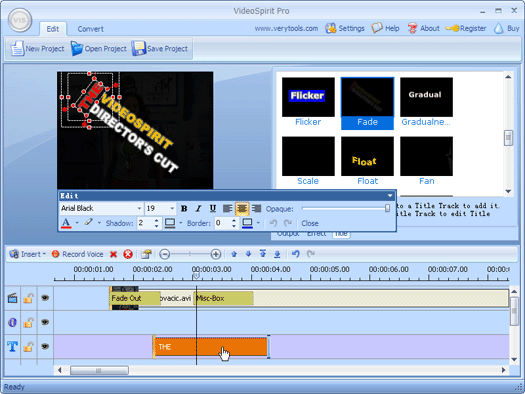Viewport: 525px width, 394px height.
Task: Open Settings
Action: [x=345, y=28]
